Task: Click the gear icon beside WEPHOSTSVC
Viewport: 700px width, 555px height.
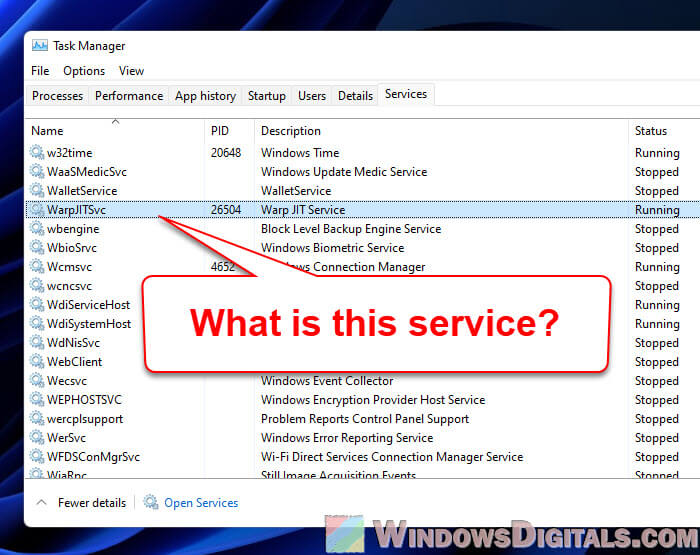Action: [37, 399]
